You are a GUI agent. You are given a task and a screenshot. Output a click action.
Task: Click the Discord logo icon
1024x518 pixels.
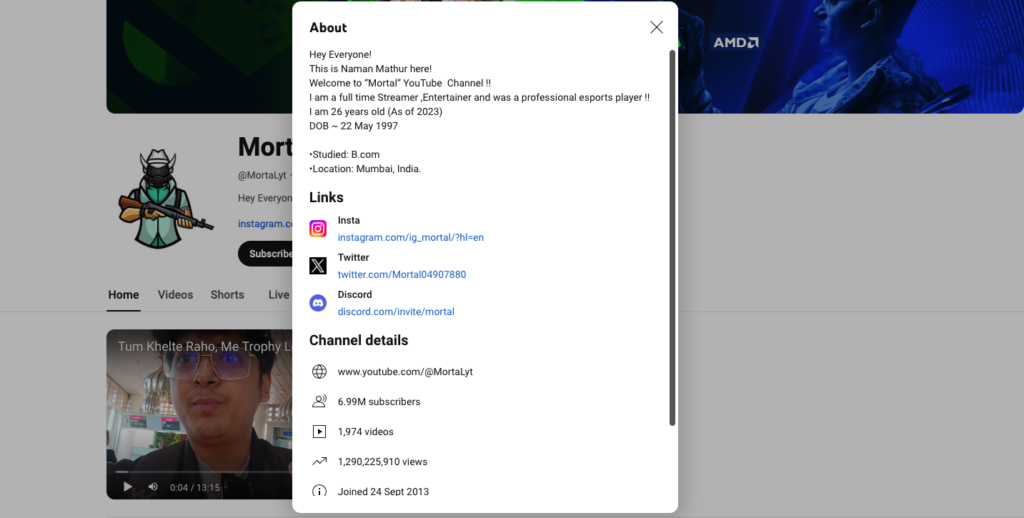(x=318, y=303)
